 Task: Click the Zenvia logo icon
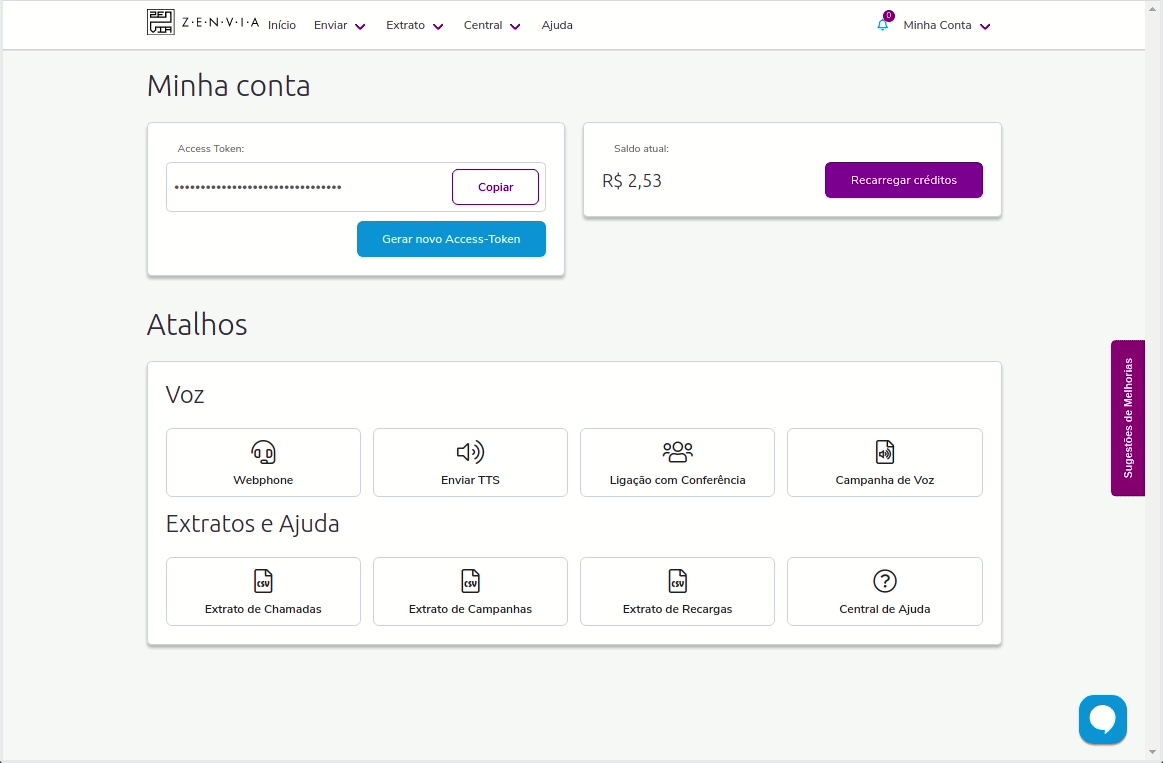(160, 22)
